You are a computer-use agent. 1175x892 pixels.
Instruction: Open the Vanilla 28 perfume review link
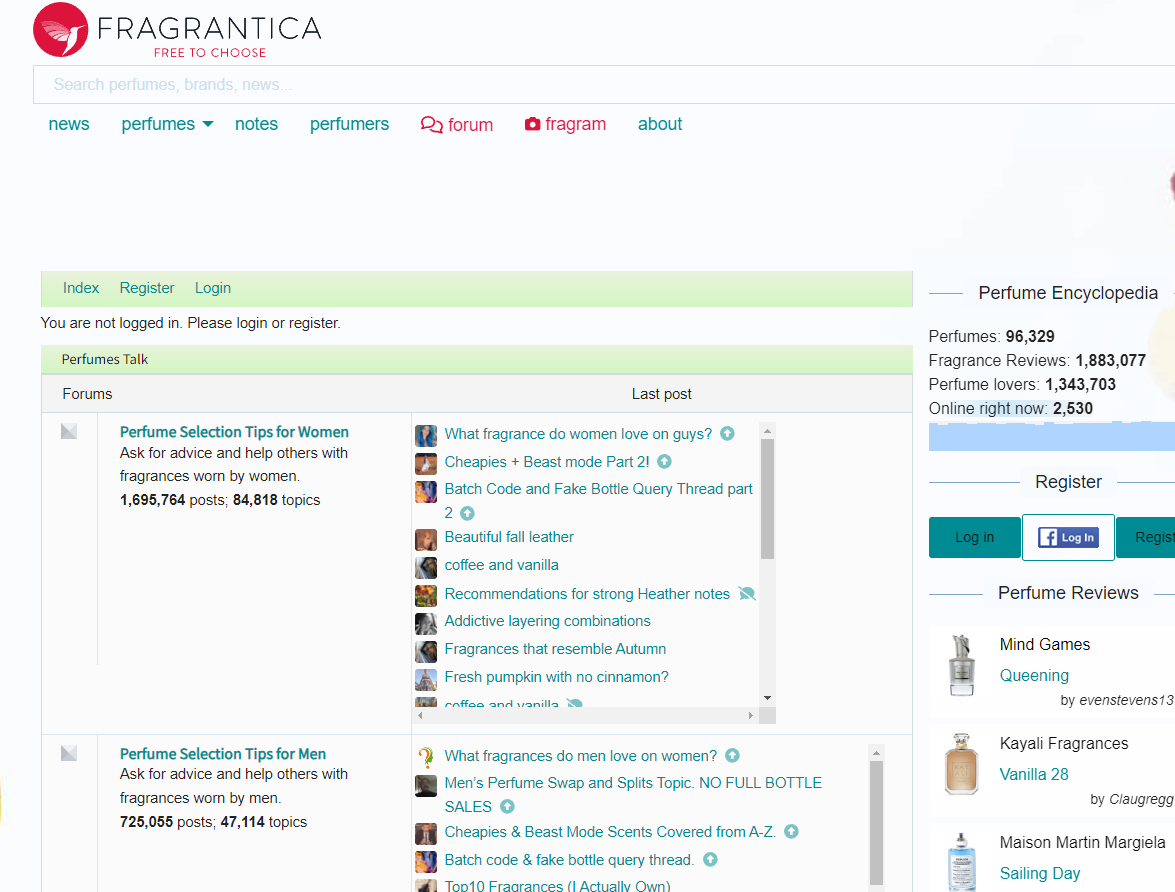click(x=1034, y=774)
